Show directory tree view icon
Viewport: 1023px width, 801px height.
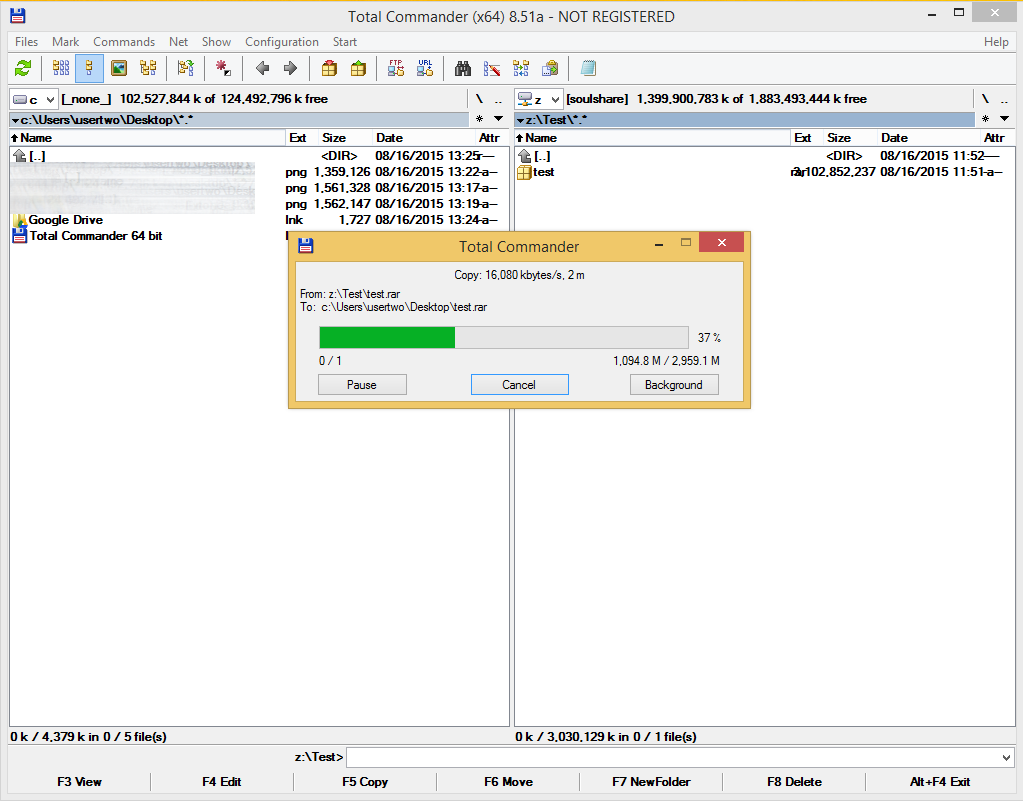tap(148, 68)
